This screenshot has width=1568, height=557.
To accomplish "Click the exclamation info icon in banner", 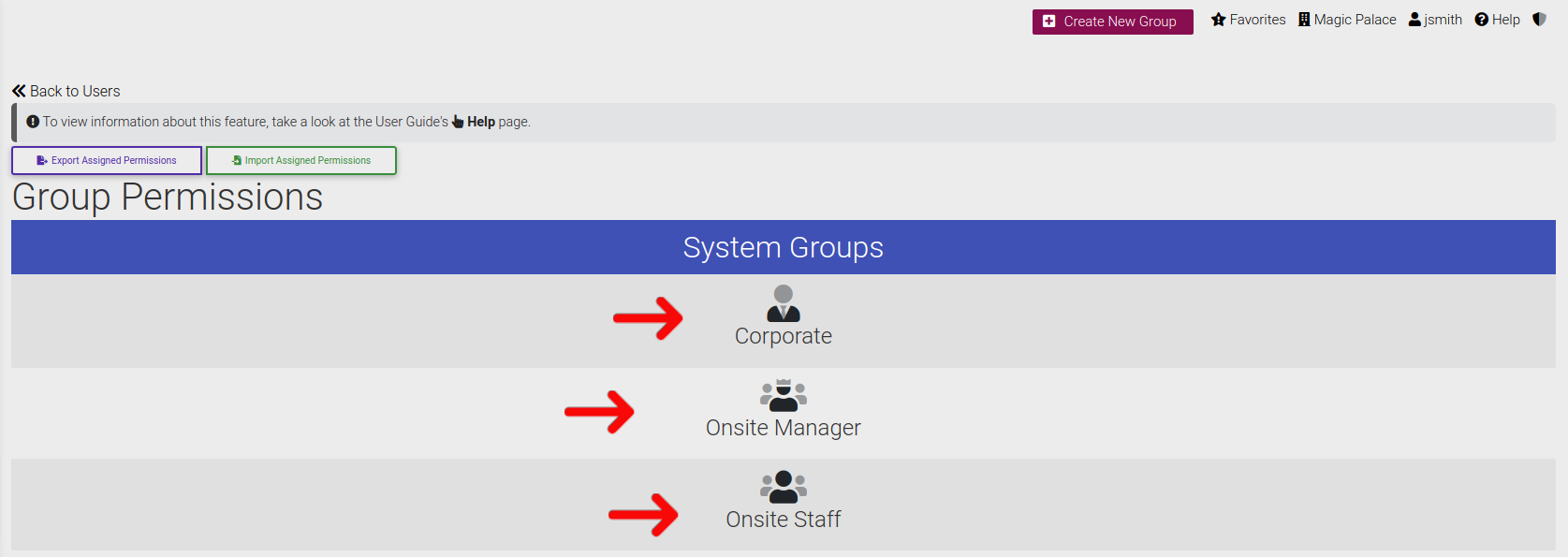I will click(x=33, y=122).
